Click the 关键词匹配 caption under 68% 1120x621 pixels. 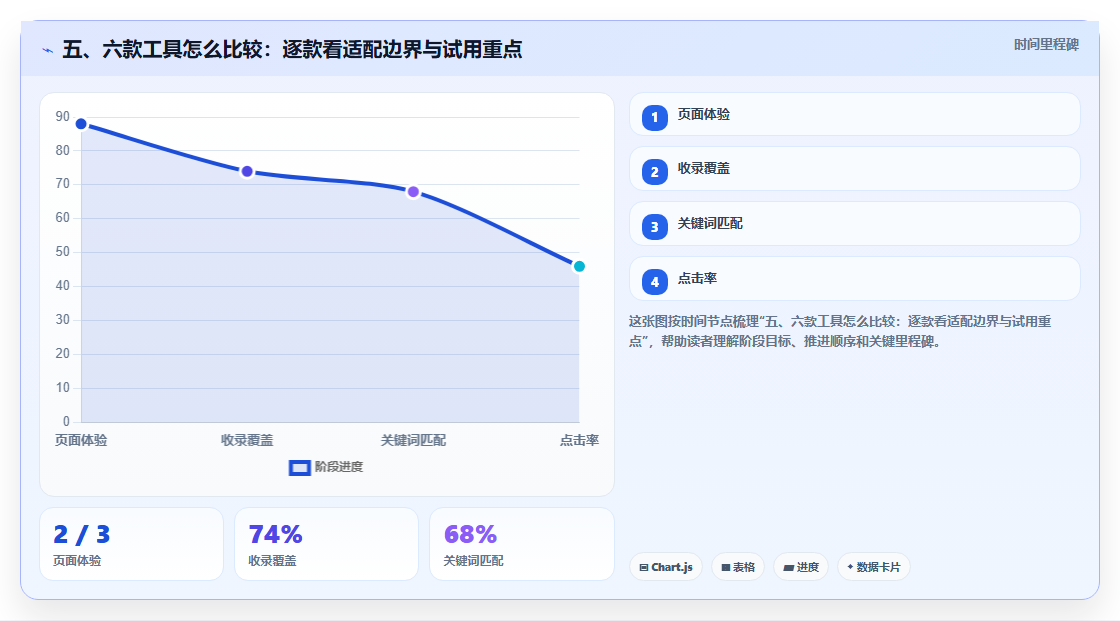click(x=474, y=561)
